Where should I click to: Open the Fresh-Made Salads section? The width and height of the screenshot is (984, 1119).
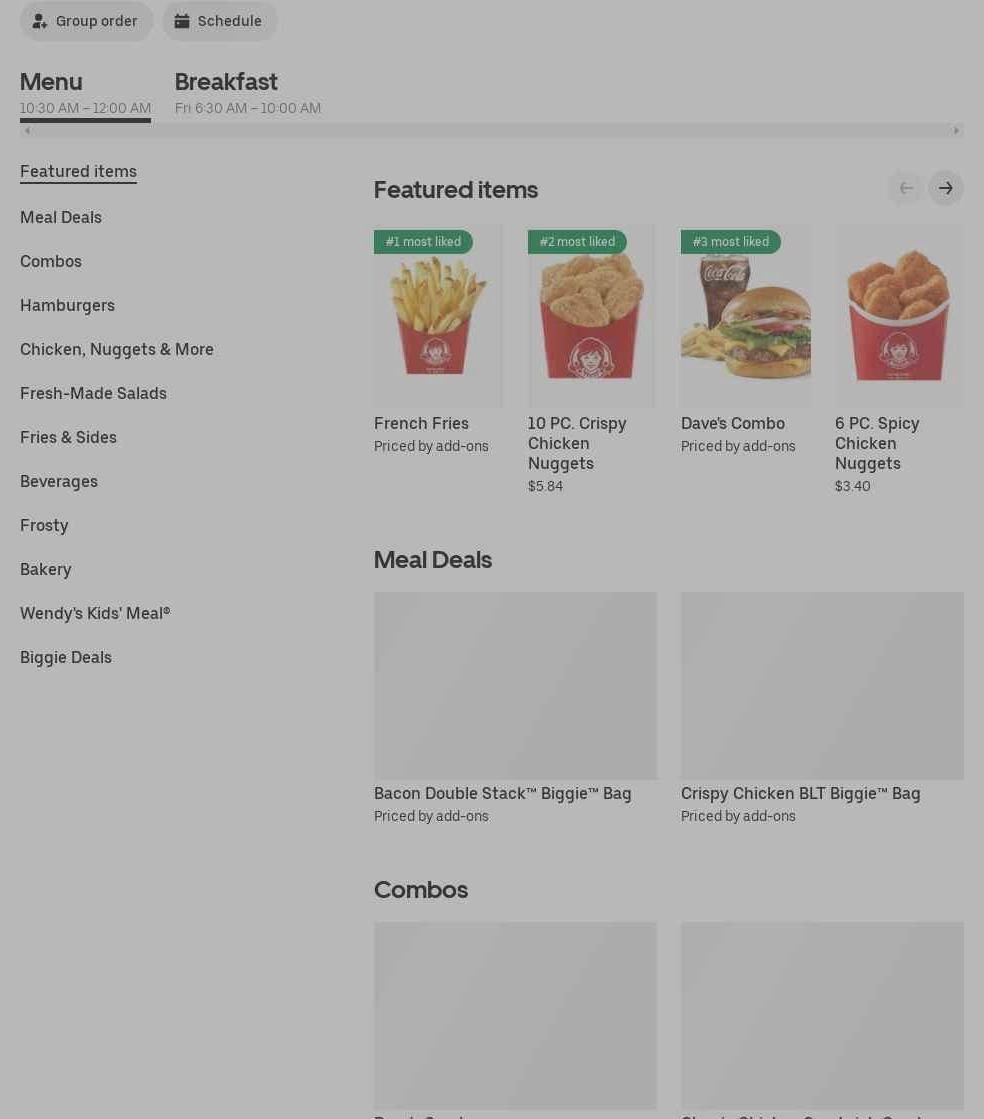[93, 393]
